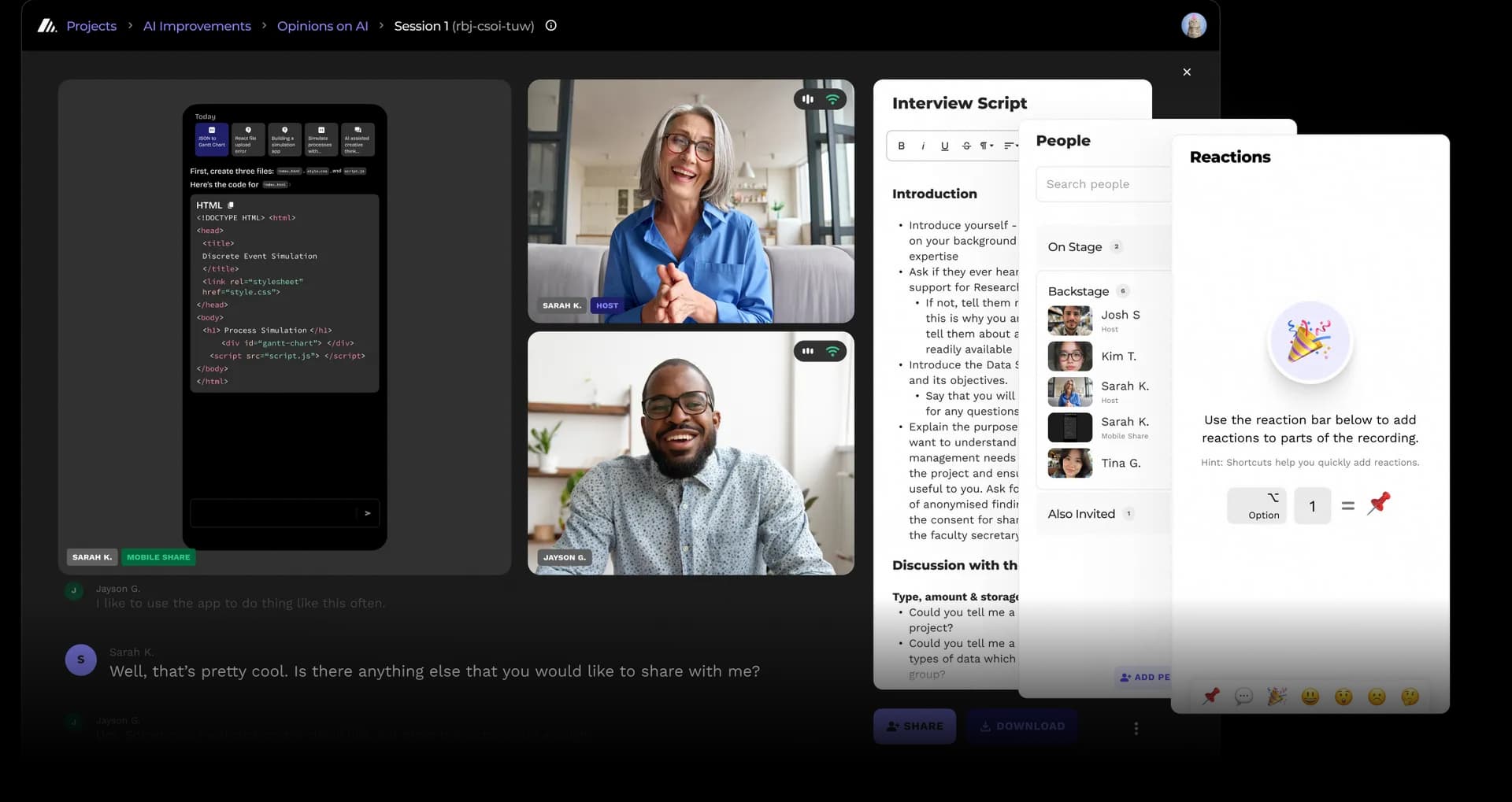This screenshot has width=1512, height=802.
Task: Toggle italic formatting in script toolbar
Action: pyautogui.click(x=923, y=146)
